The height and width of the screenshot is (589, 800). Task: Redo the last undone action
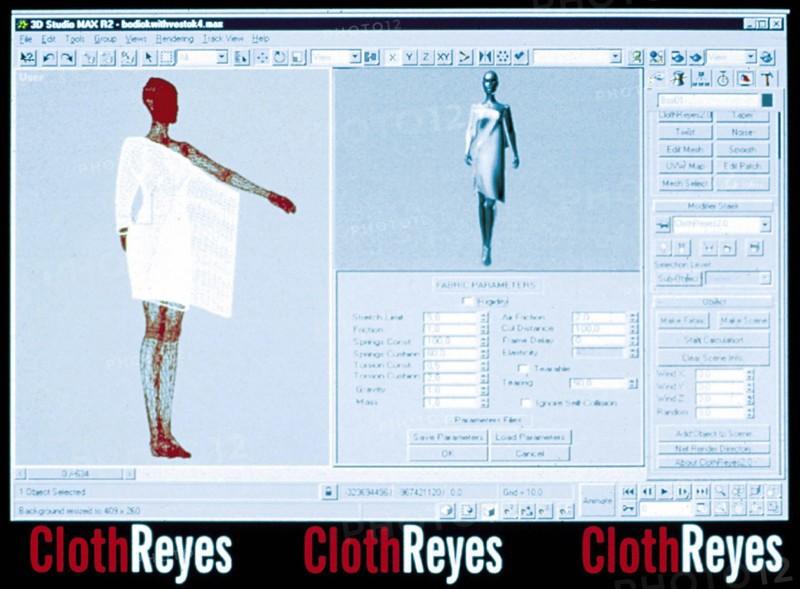[x=67, y=58]
